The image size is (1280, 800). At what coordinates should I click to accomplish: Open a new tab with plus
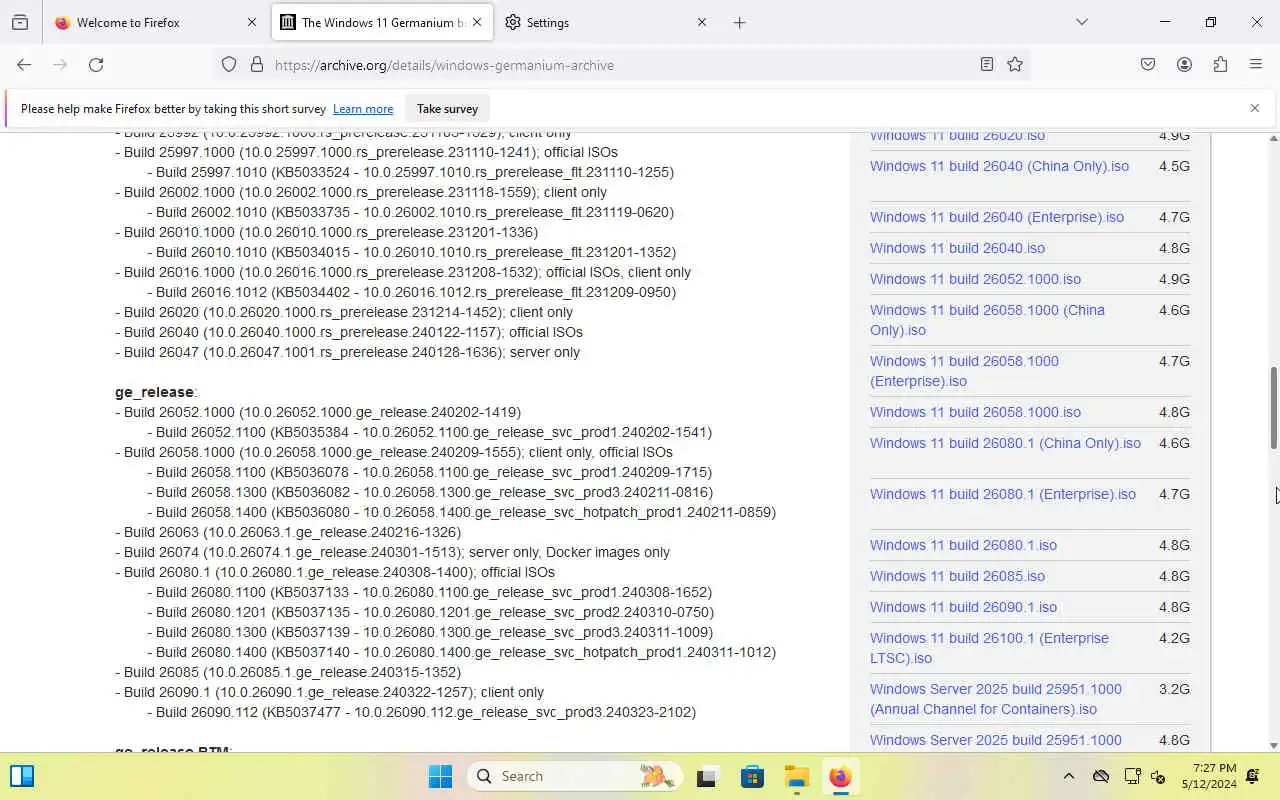click(739, 22)
